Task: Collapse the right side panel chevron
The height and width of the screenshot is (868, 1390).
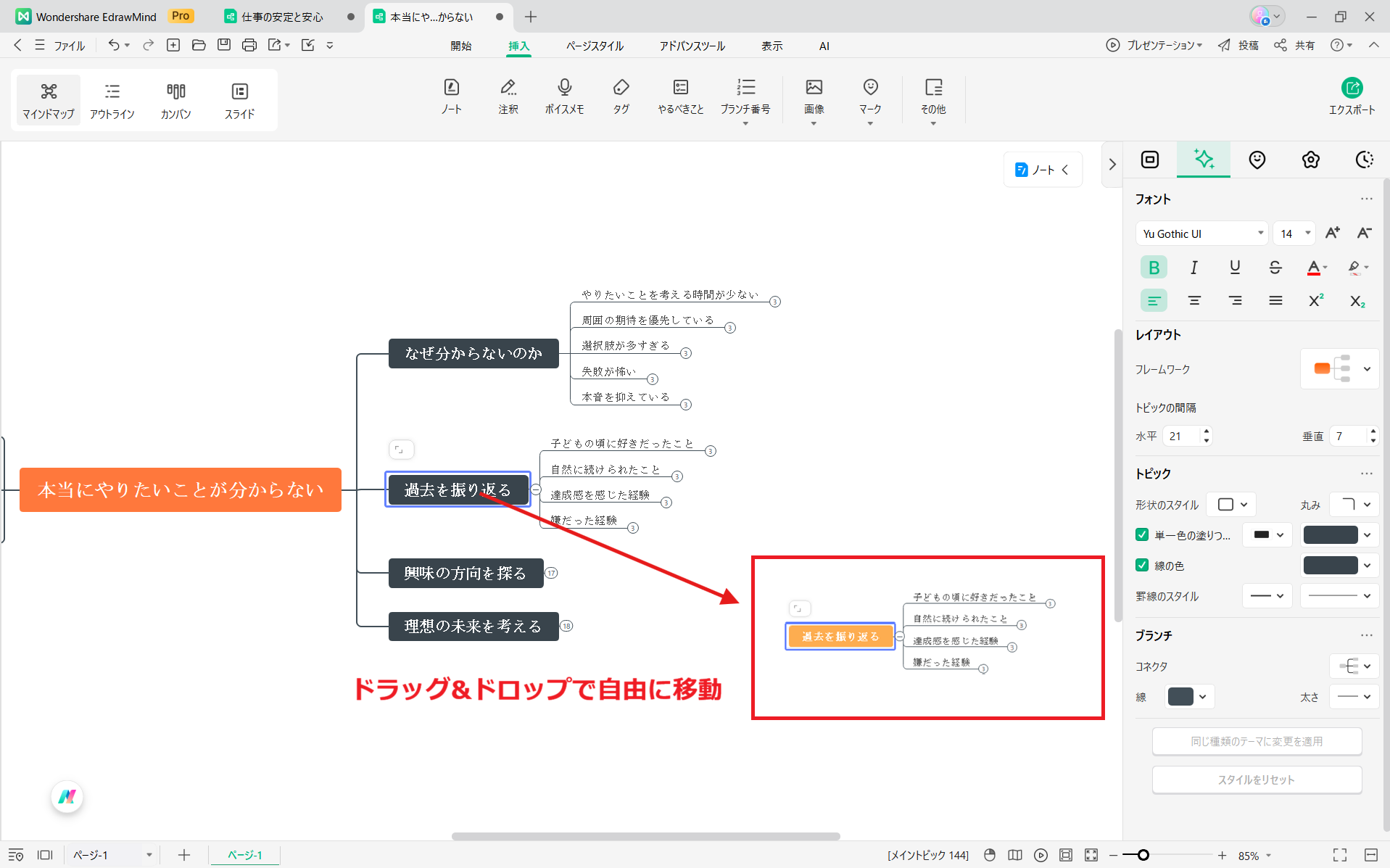Action: [x=1112, y=165]
